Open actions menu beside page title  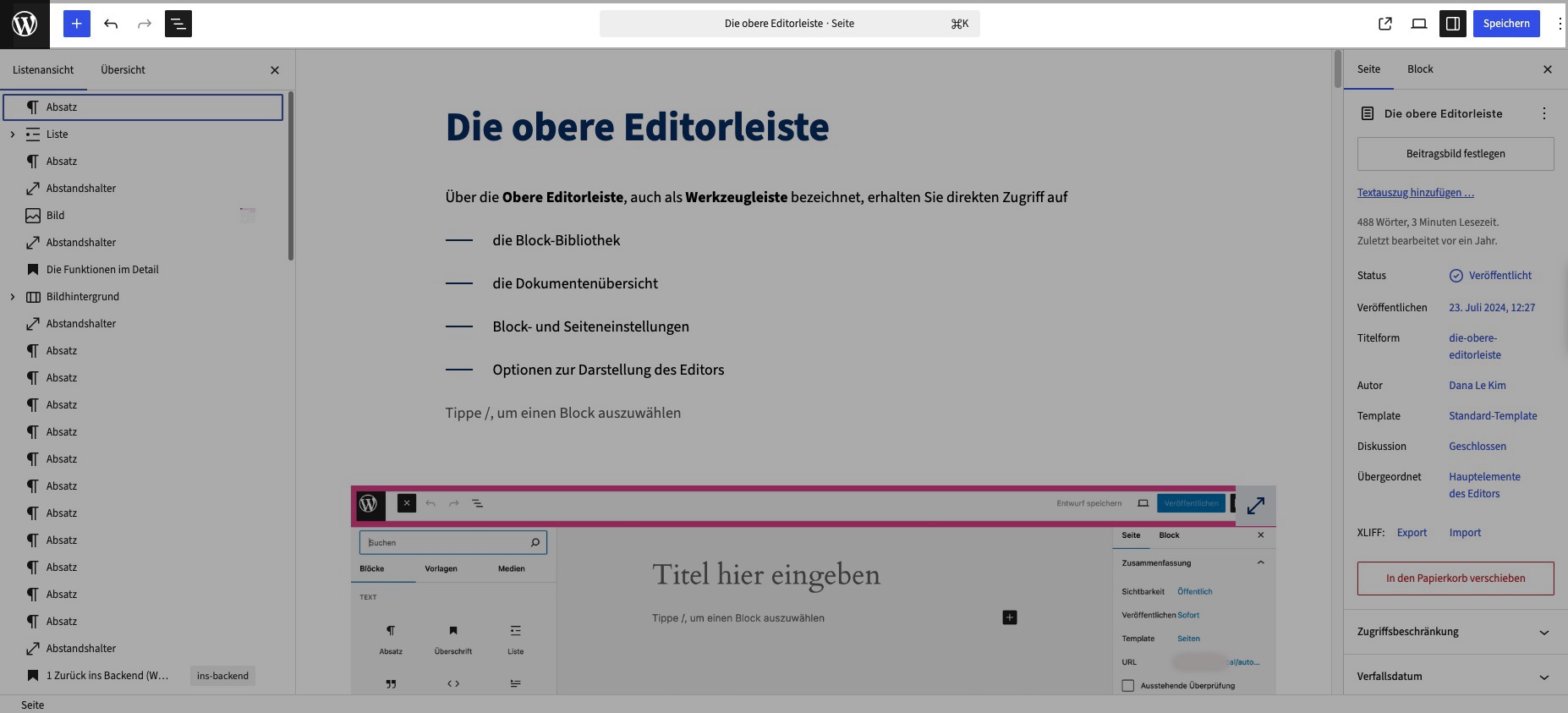[1543, 113]
